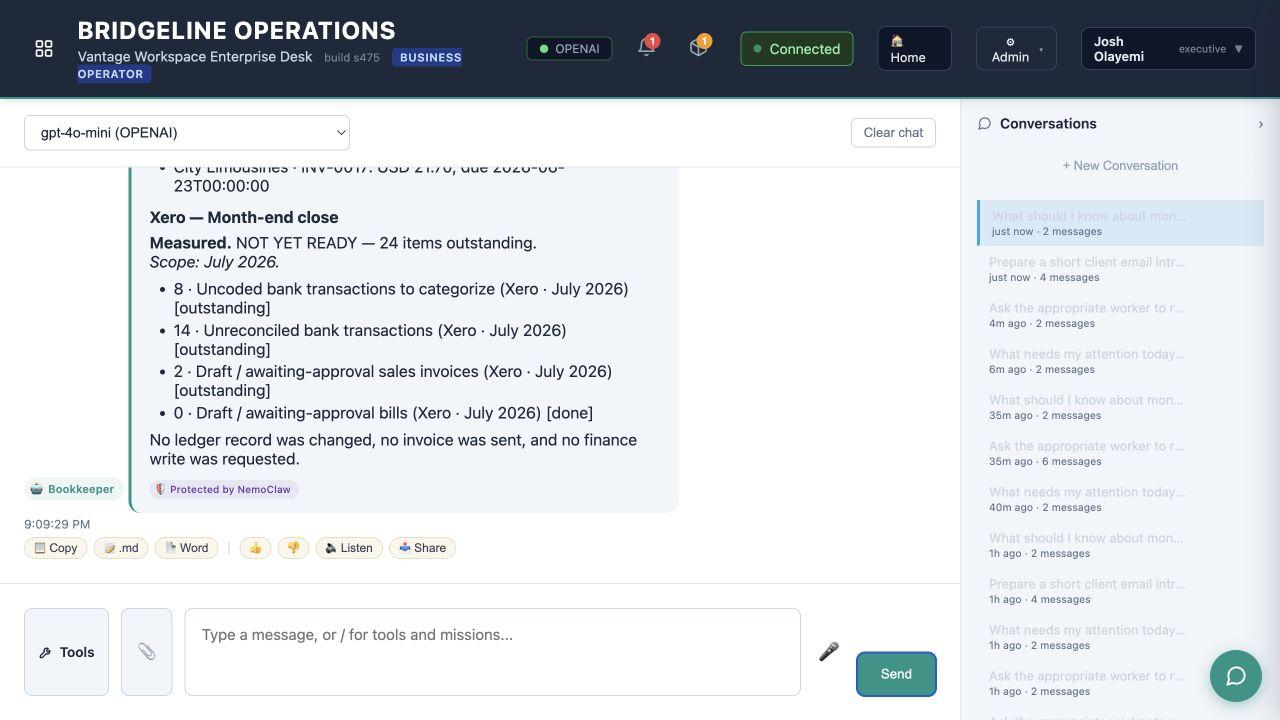Click the Conversations speech bubble icon

click(984, 124)
